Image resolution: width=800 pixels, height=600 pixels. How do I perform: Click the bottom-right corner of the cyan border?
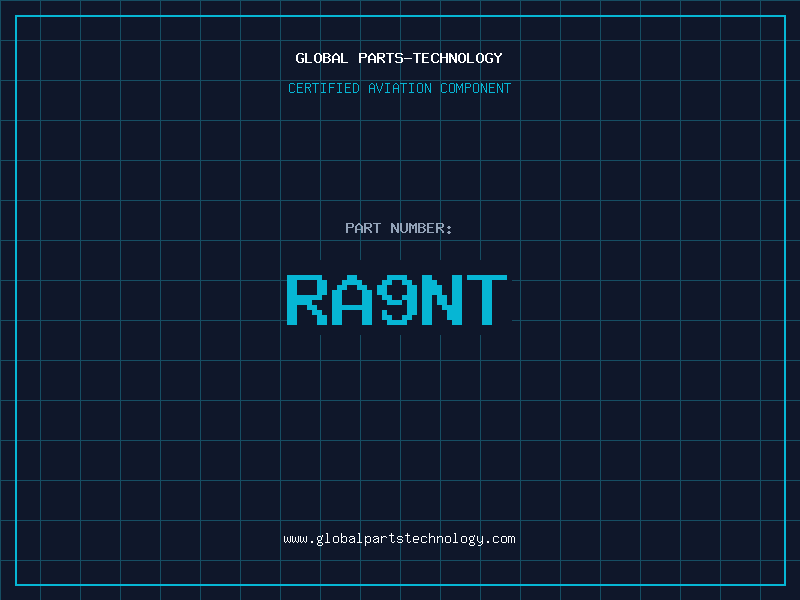(x=785, y=584)
